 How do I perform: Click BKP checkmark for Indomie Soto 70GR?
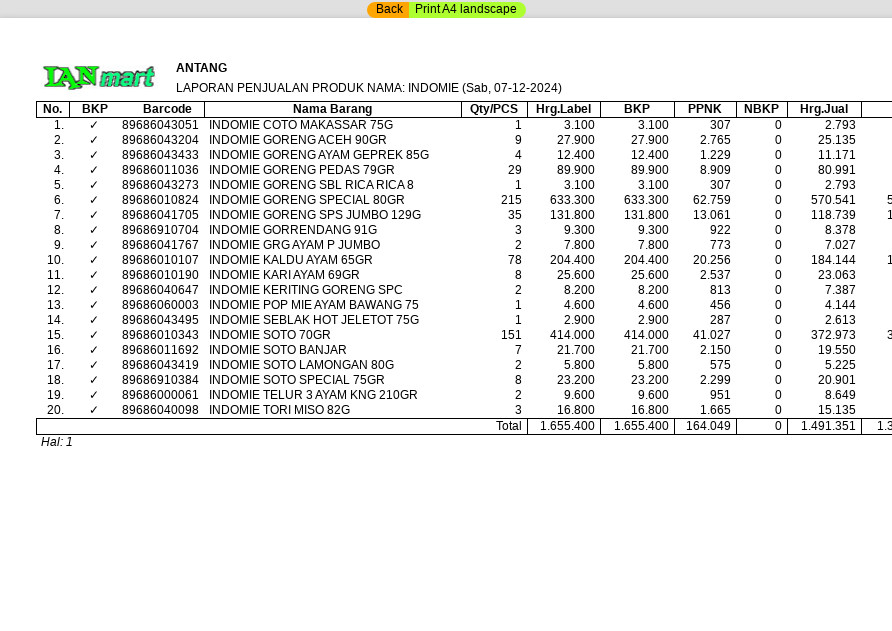tap(94, 335)
